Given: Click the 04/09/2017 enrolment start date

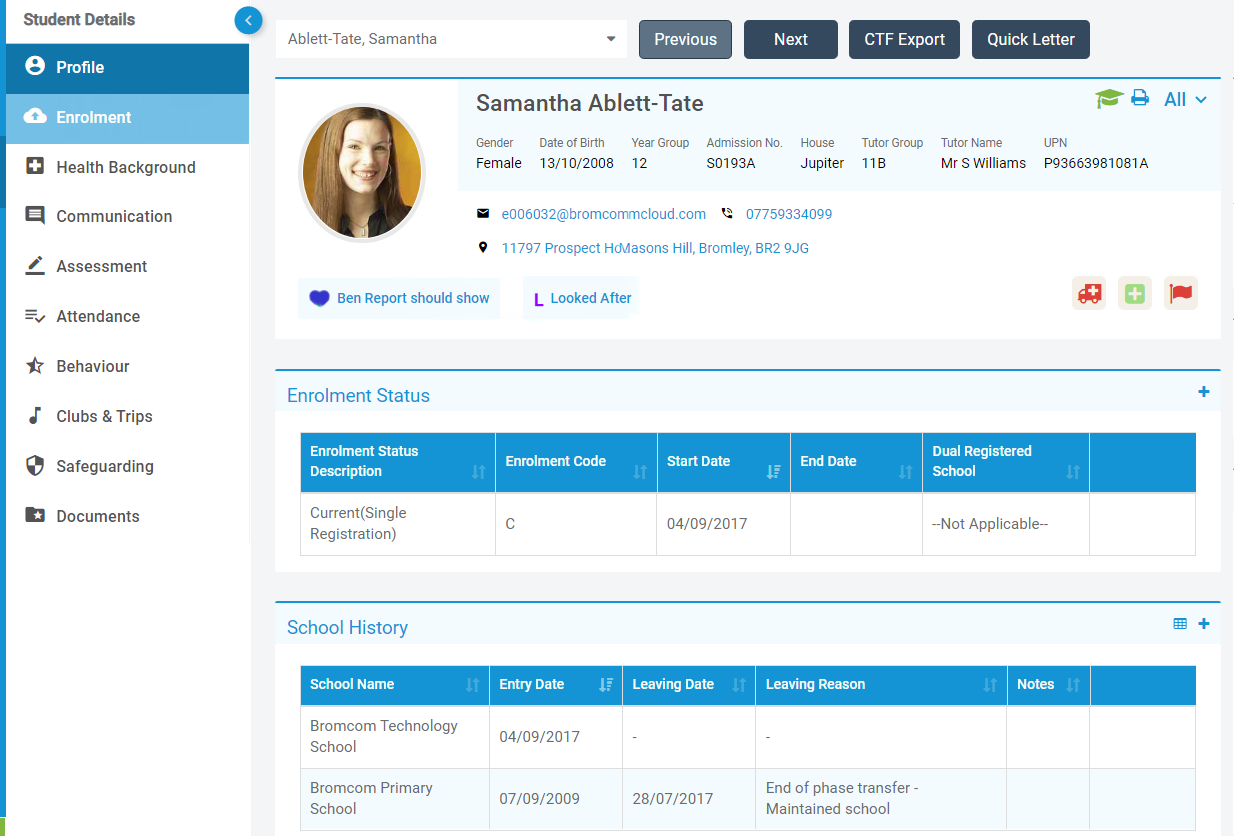Looking at the screenshot, I should click(x=707, y=524).
